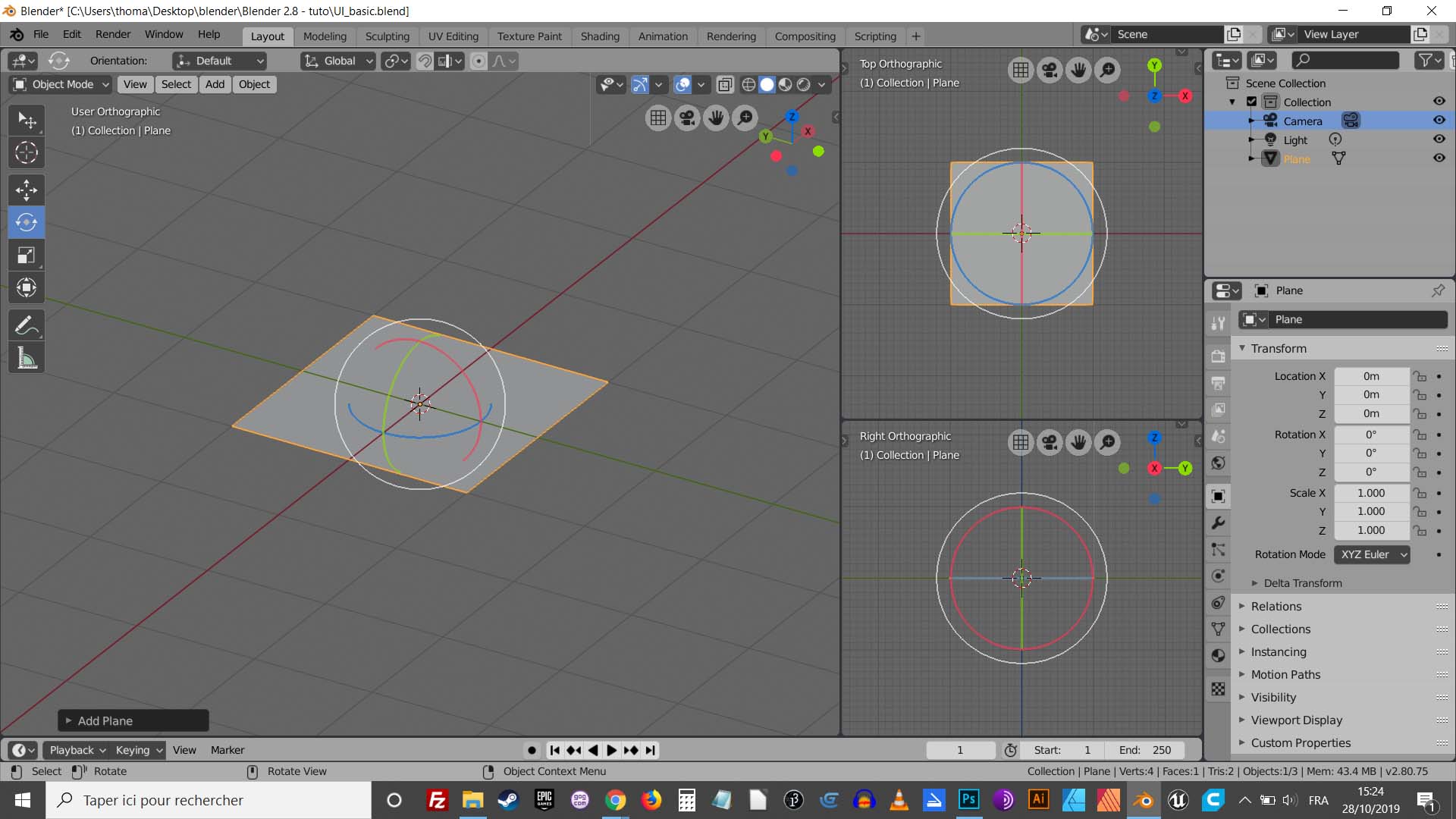
Task: Select the Measure ruler tool
Action: click(27, 359)
